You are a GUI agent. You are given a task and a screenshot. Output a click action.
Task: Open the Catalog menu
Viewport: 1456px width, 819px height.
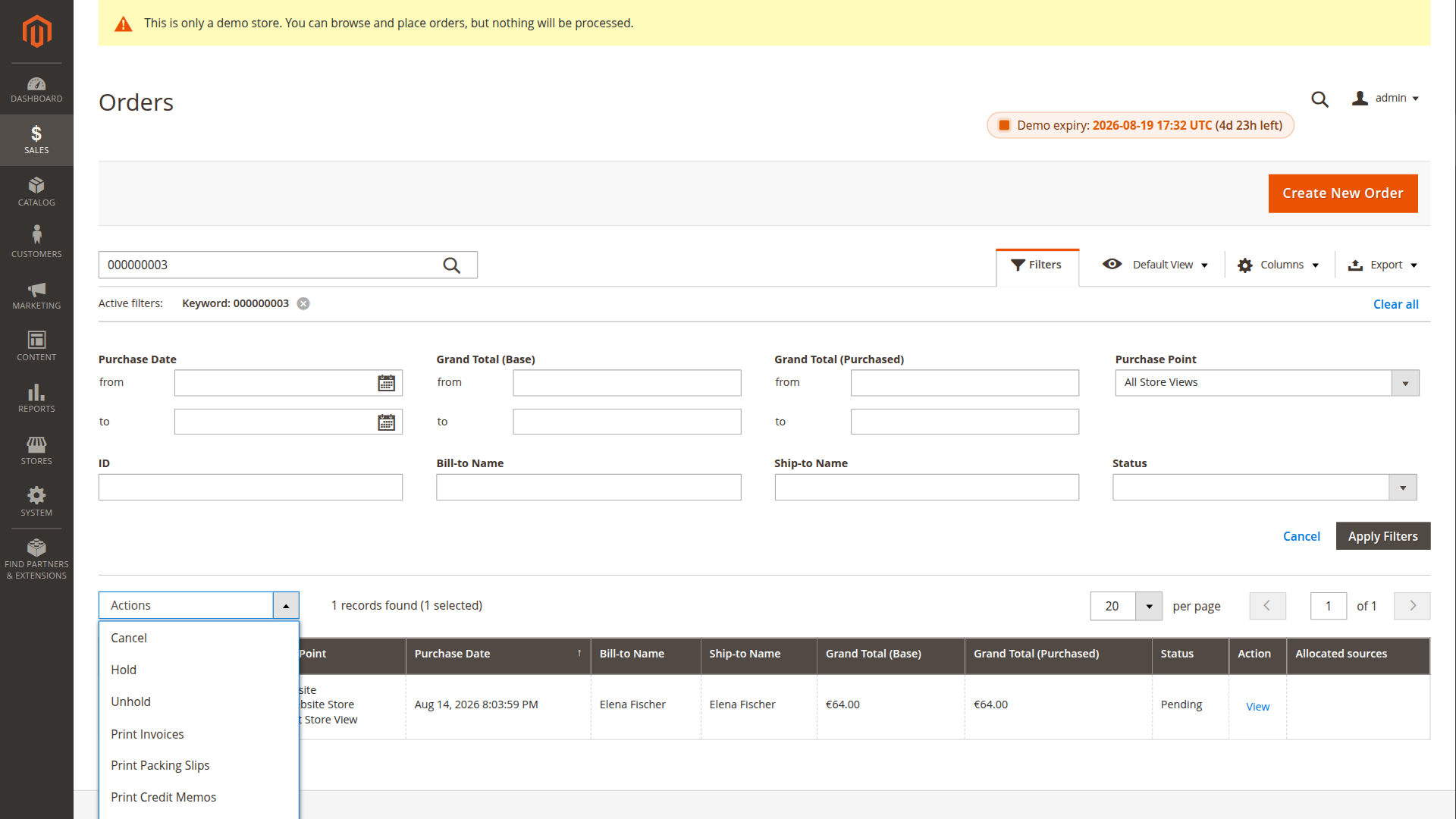pos(36,192)
